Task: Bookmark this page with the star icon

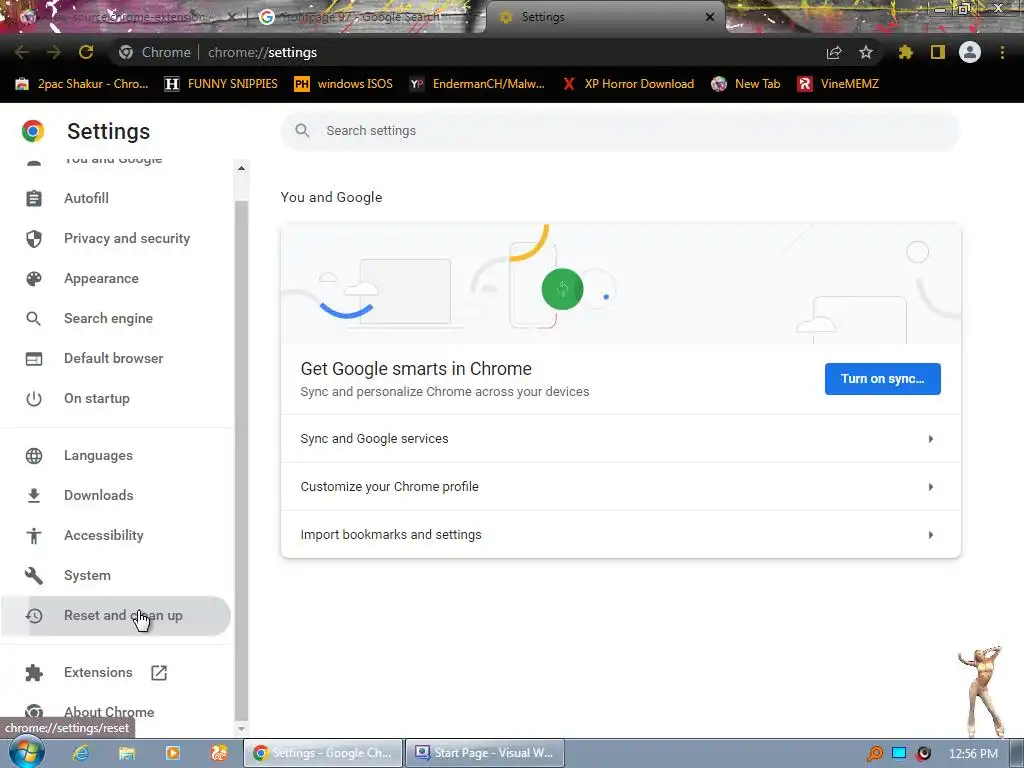Action: (866, 52)
